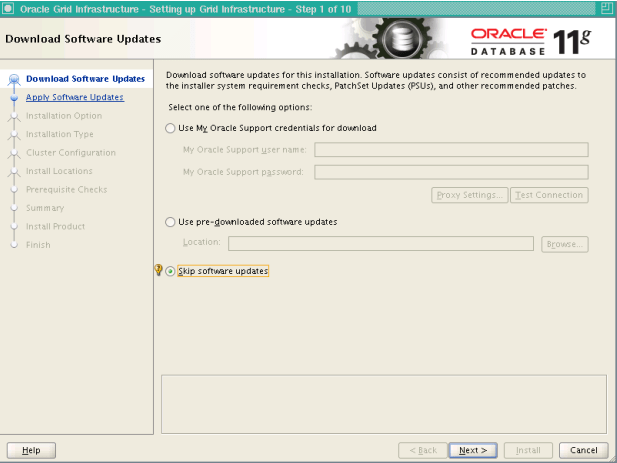Click the maximize icon in title bar
The height and width of the screenshot is (463, 617).
tap(607, 8)
